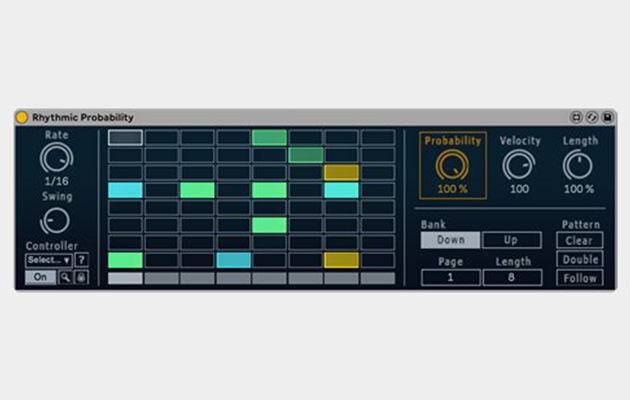This screenshot has height=400, width=630.
Task: Toggle the On button off
Action: (x=40, y=277)
